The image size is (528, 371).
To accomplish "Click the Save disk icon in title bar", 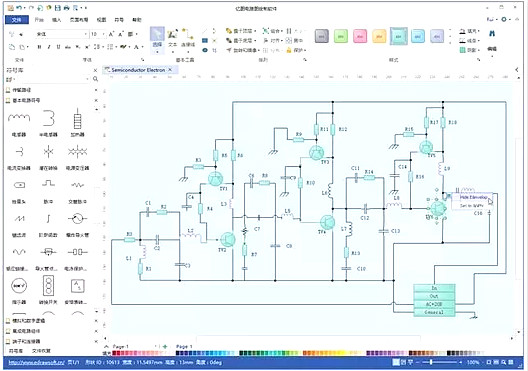I will click(x=58, y=7).
